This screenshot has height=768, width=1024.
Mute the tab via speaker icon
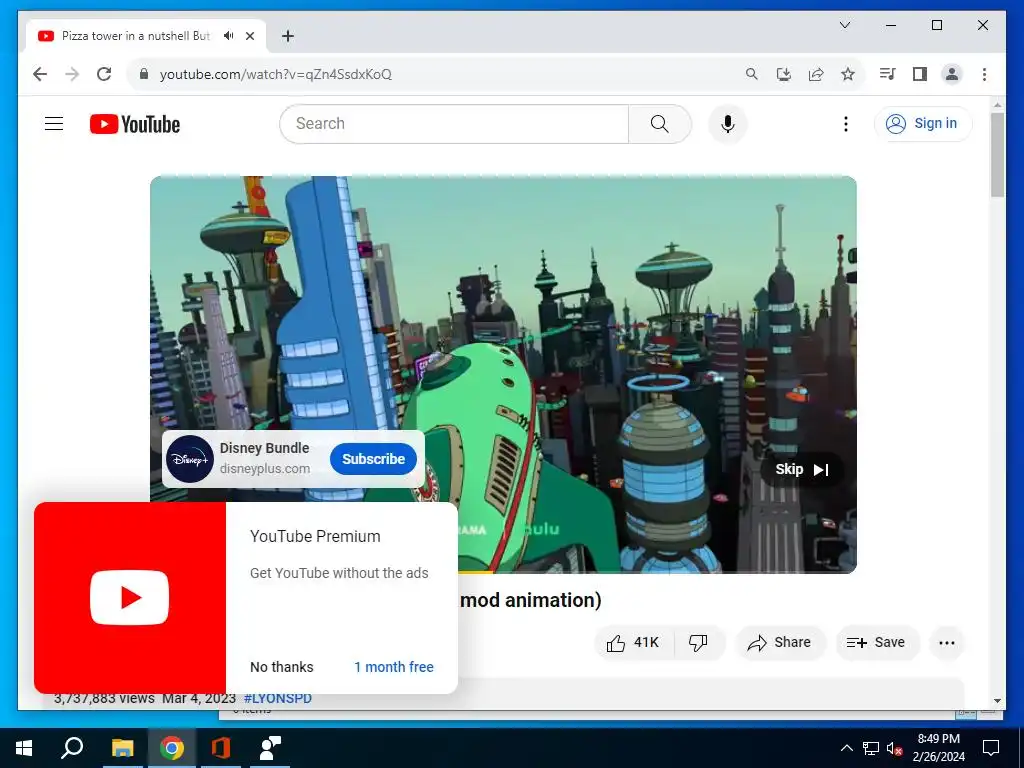pyautogui.click(x=228, y=36)
